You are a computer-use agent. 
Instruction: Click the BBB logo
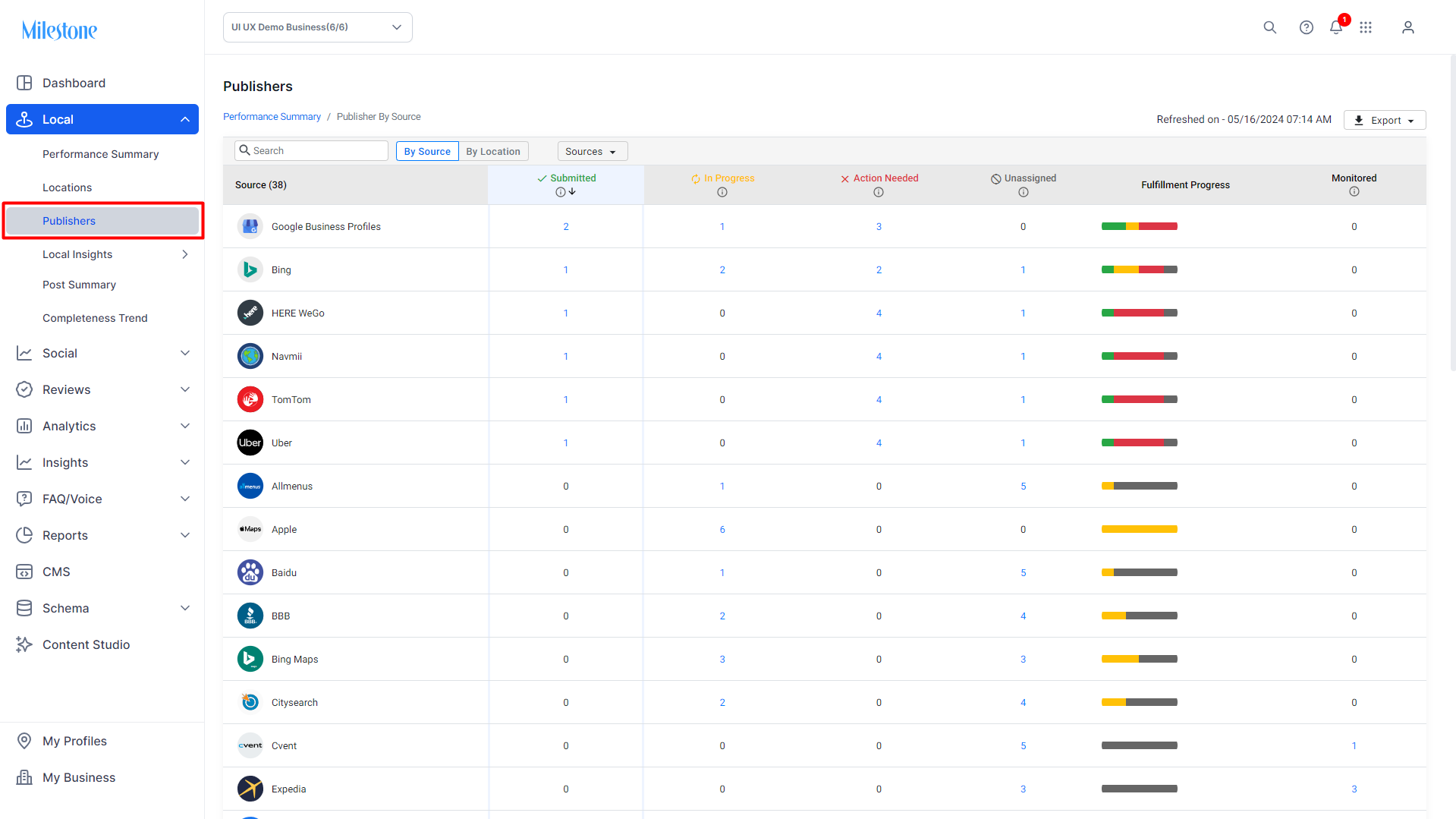click(250, 616)
